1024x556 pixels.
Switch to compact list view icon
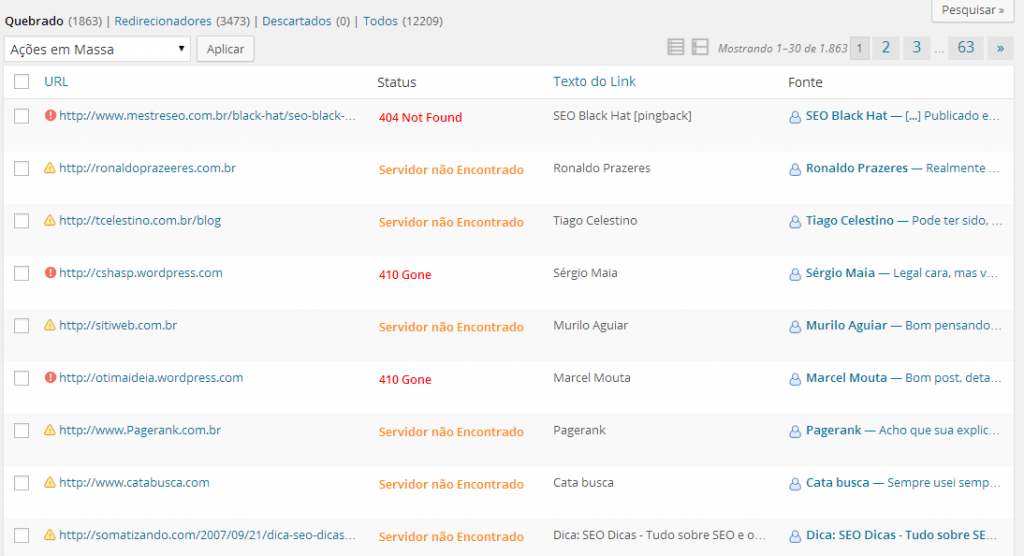[x=676, y=48]
